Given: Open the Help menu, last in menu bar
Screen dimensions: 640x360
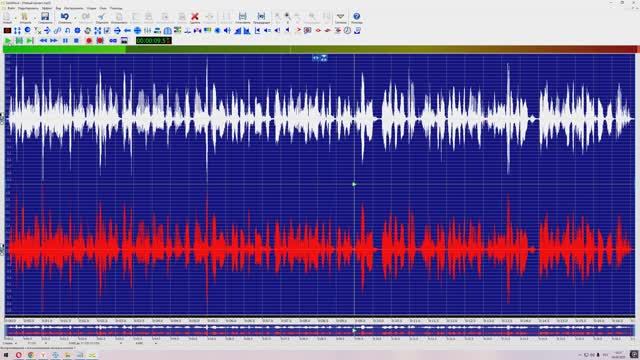Looking at the screenshot, I should (x=116, y=8).
